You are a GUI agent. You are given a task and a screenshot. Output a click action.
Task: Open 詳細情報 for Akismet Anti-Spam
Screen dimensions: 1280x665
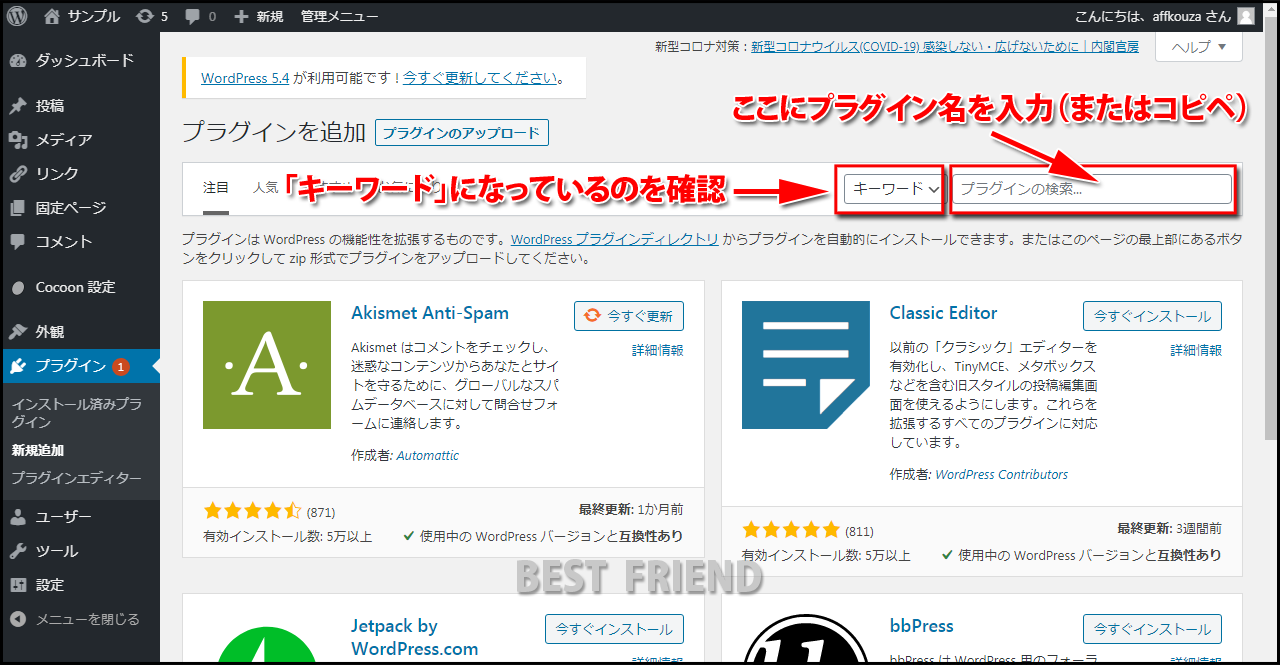658,350
